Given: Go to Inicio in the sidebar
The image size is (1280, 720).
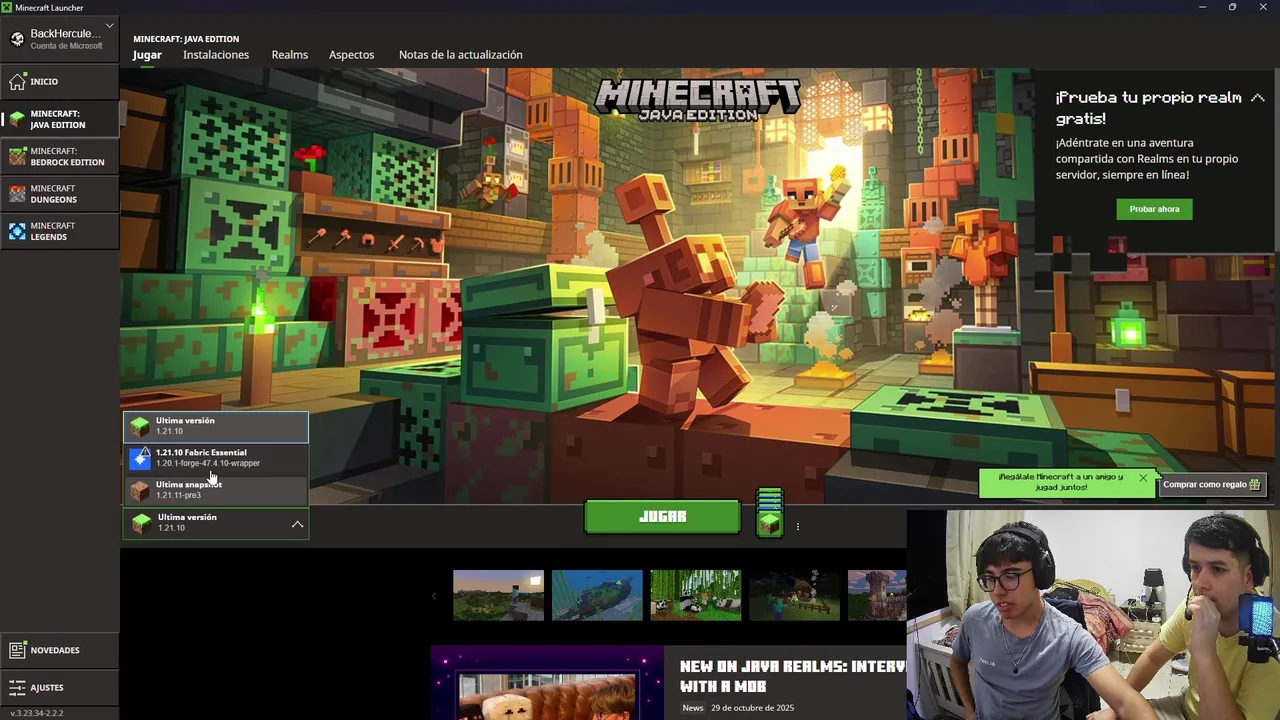Looking at the screenshot, I should (x=60, y=81).
